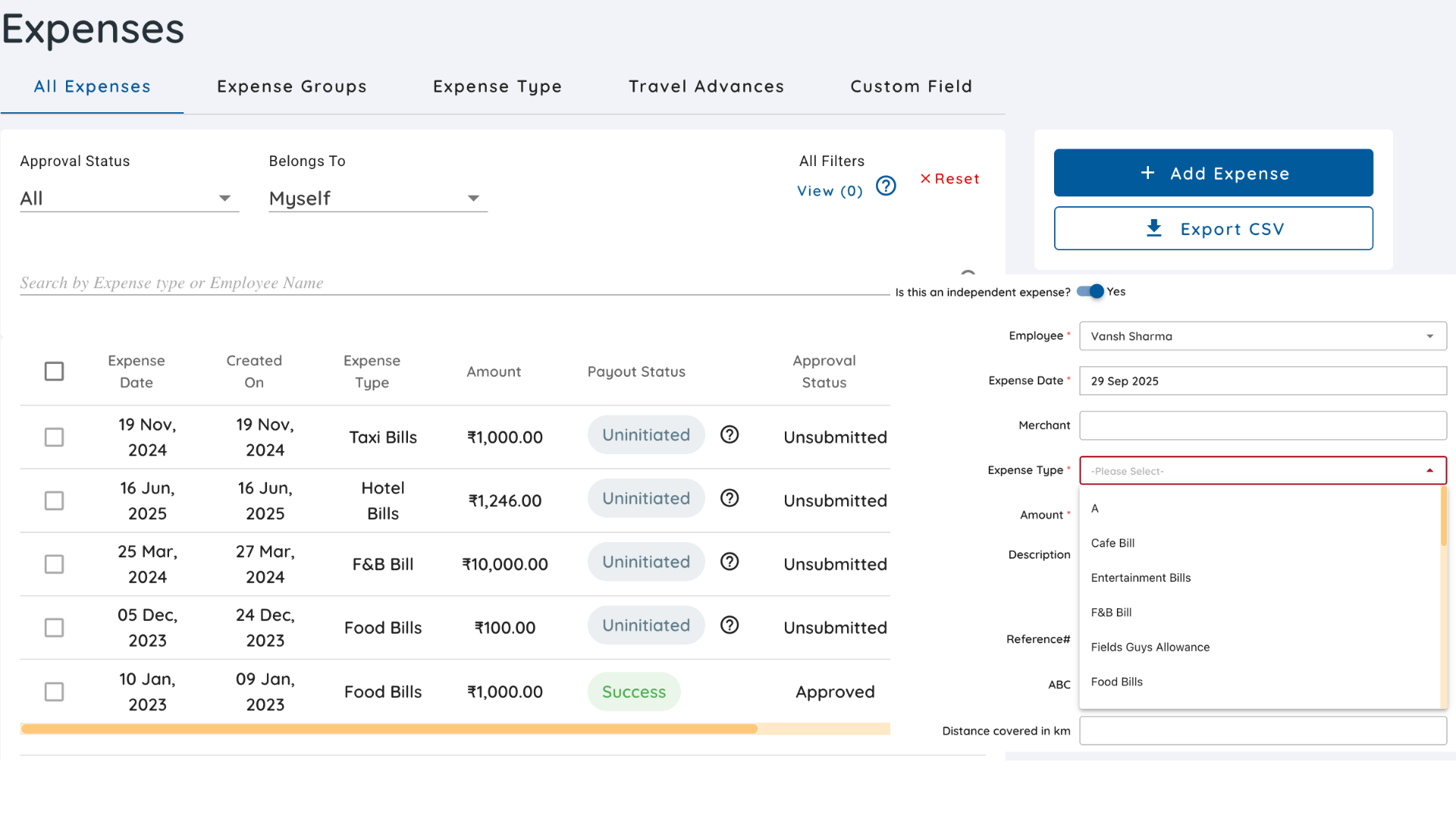Image resolution: width=1456 pixels, height=819 pixels.
Task: Click the orange horizontal table scrollbar
Action: 389,729
